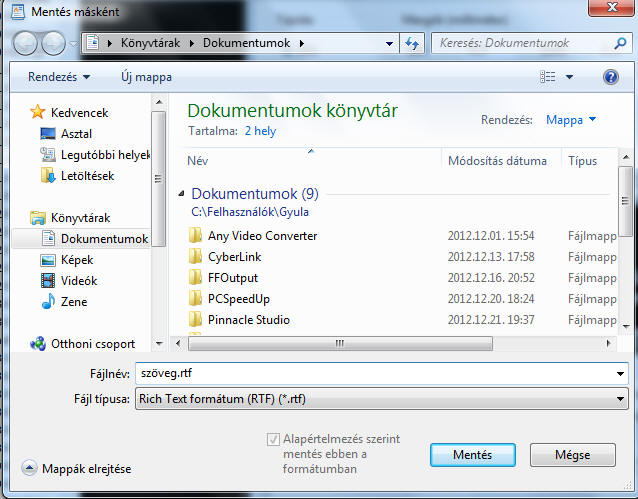Collapse the Dokumentumok (9) group
638x499 pixels.
181,194
